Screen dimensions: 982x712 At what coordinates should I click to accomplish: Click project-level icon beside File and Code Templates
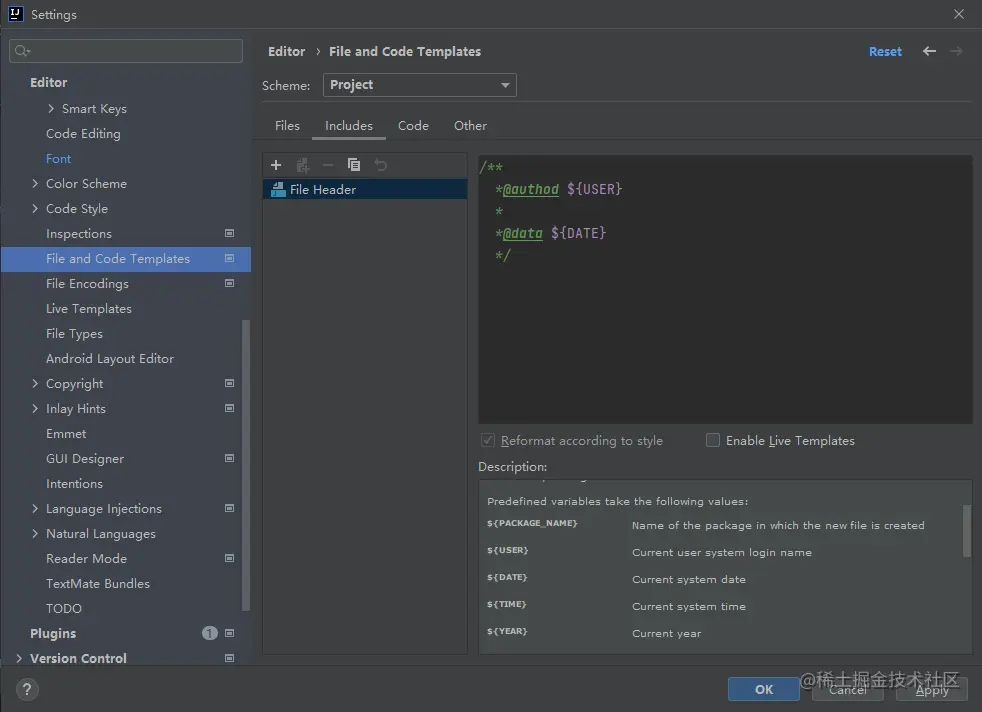[229, 258]
